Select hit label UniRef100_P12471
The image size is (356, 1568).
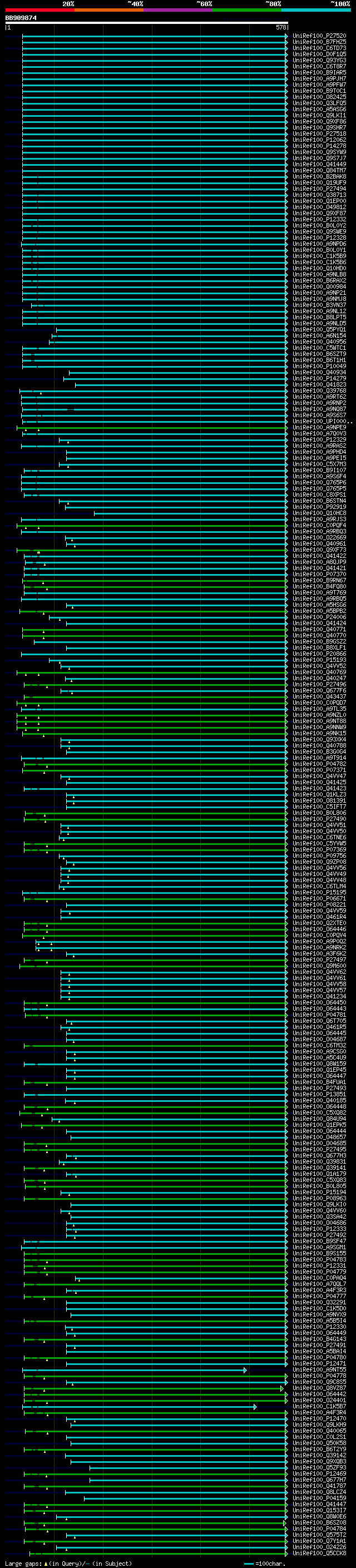click(x=319, y=1364)
